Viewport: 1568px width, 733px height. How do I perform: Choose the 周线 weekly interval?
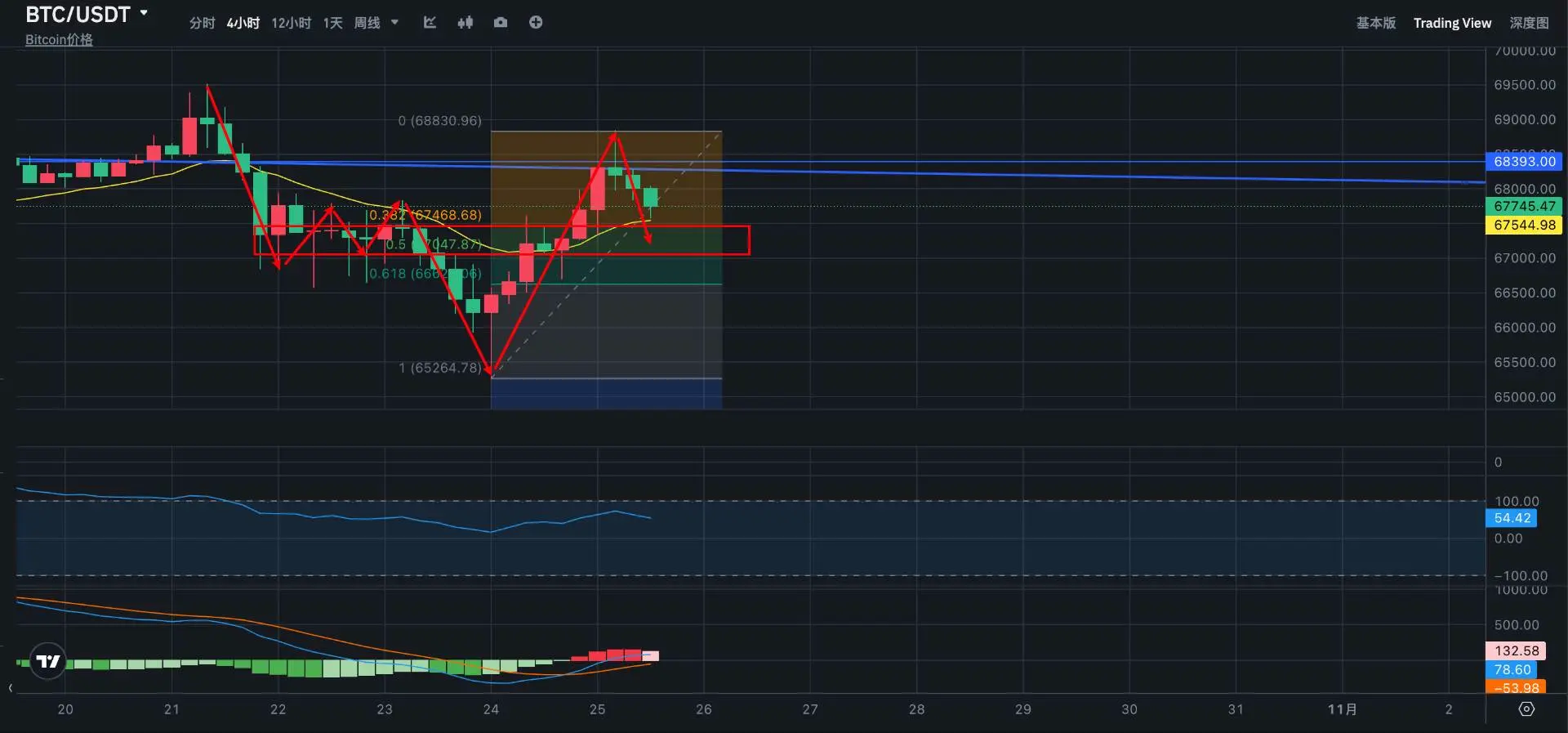tap(367, 23)
